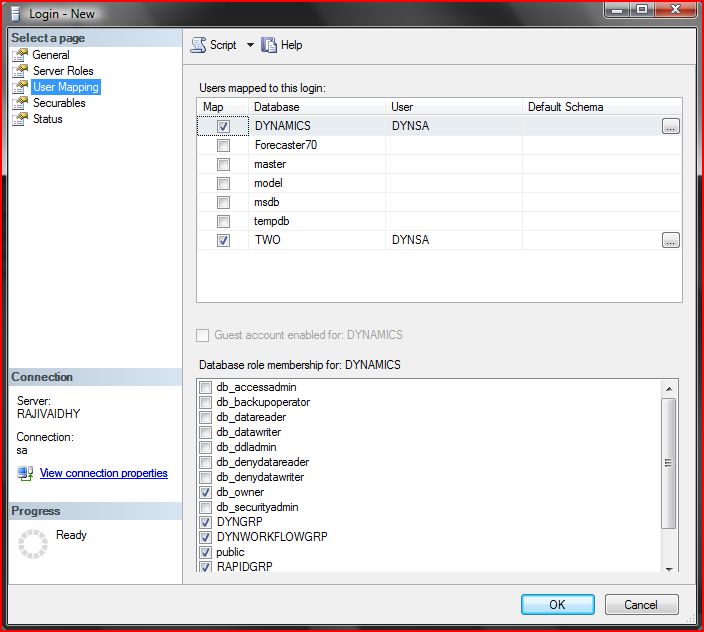Click the Script toolbar icon
The image size is (704, 632).
(x=198, y=45)
